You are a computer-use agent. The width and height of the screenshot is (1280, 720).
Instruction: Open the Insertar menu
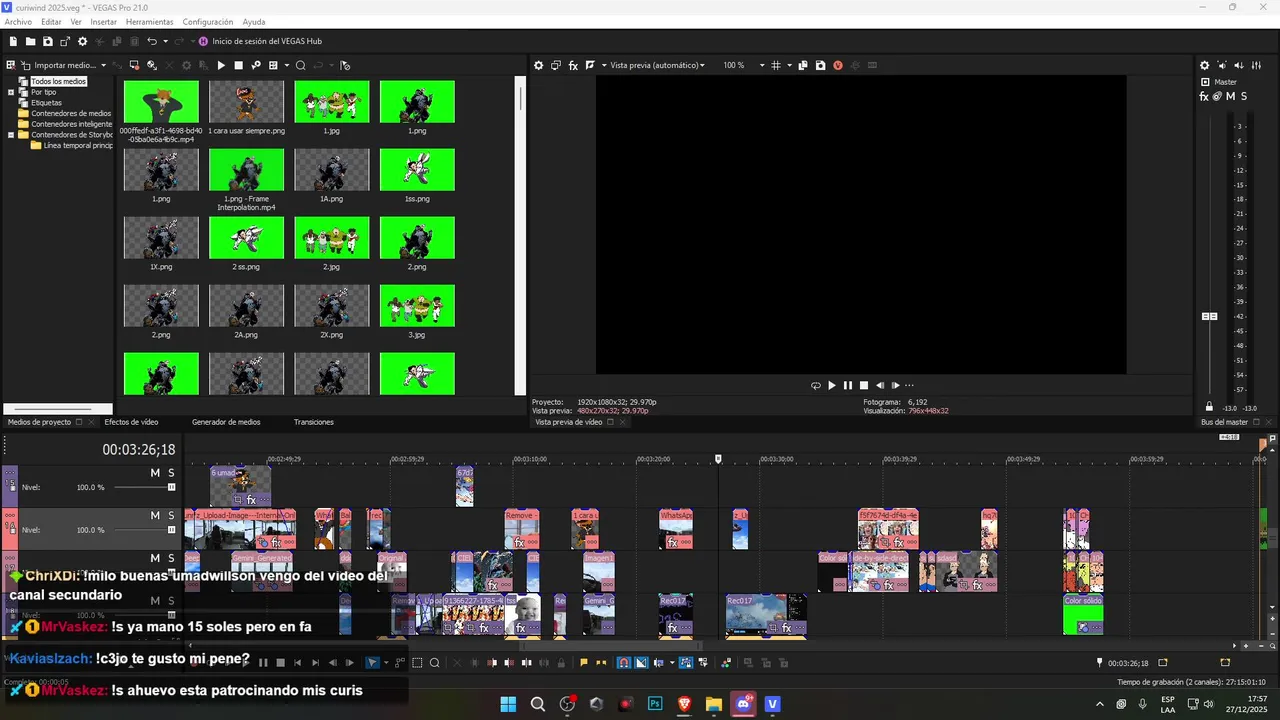pyautogui.click(x=103, y=22)
